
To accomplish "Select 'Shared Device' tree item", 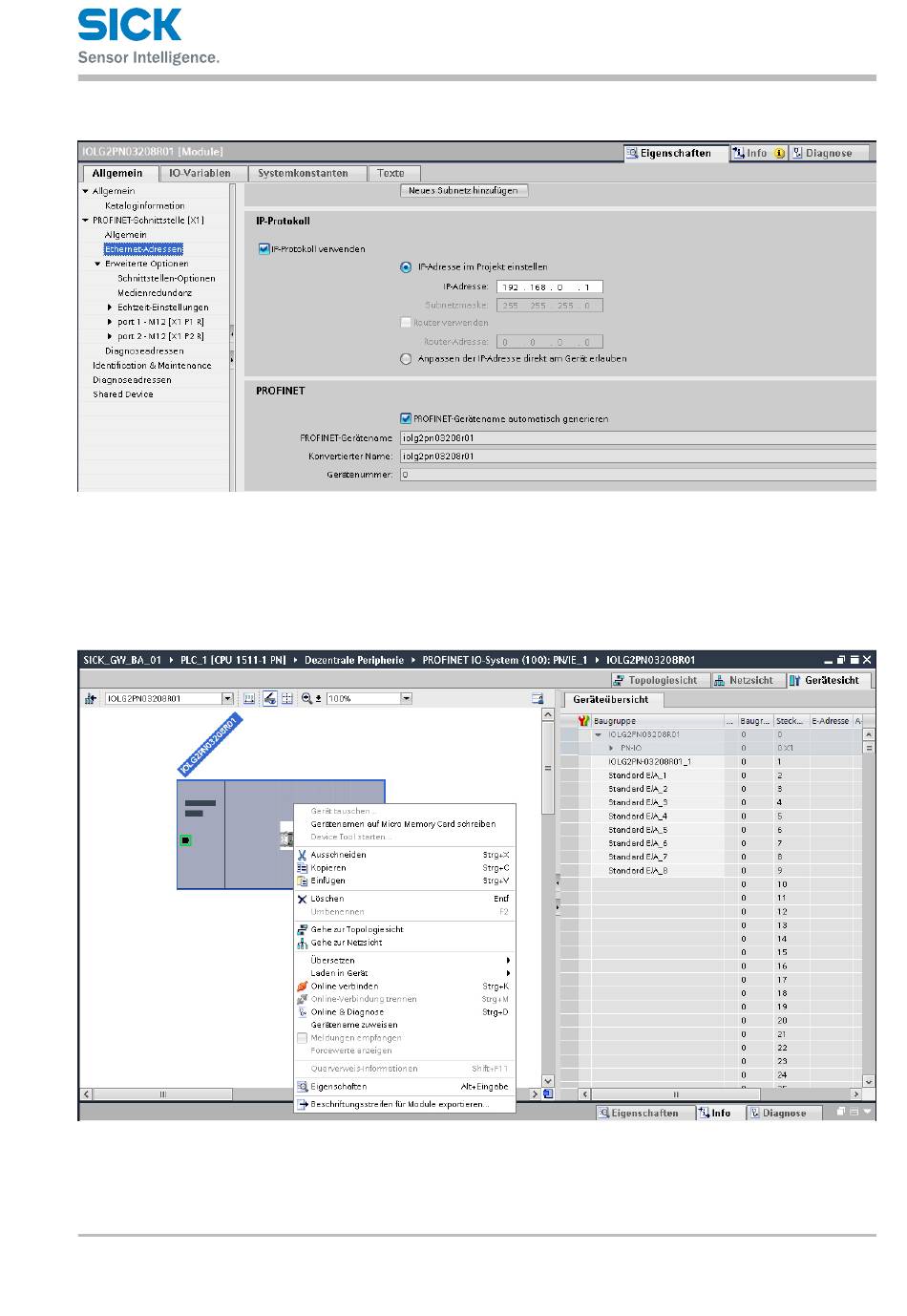I will click(123, 394).
